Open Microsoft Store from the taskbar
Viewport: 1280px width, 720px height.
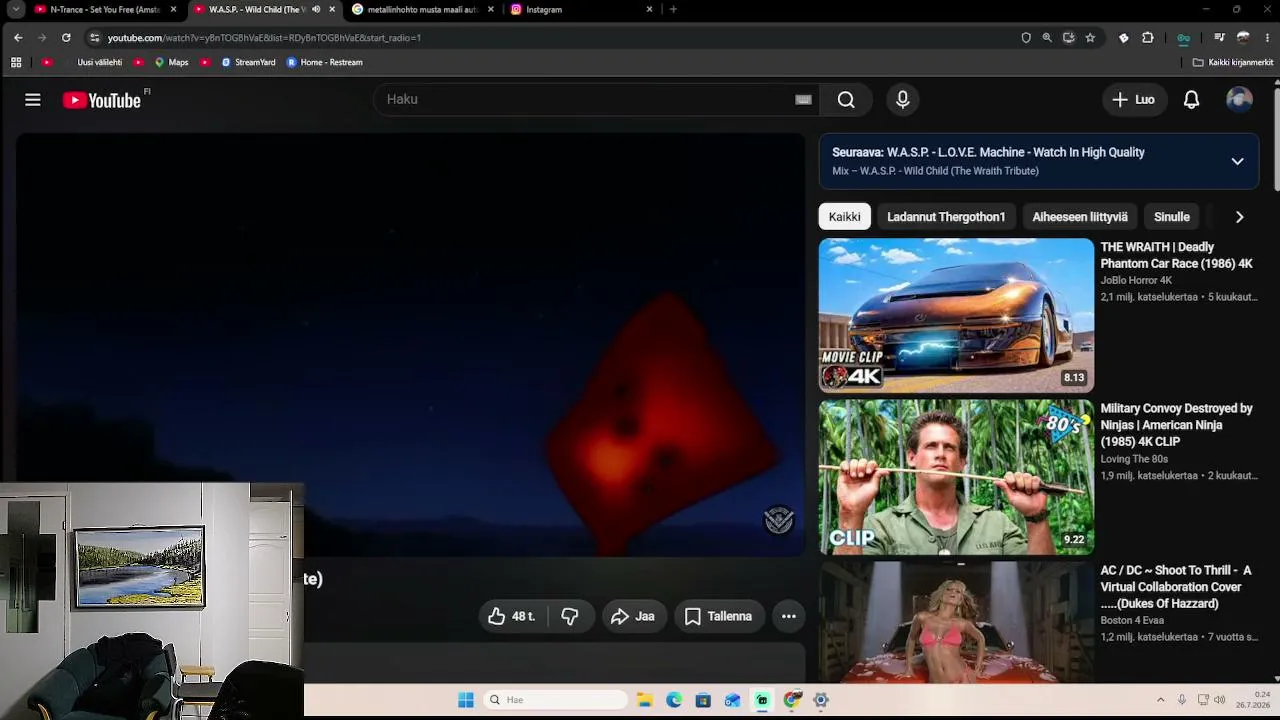coord(703,700)
